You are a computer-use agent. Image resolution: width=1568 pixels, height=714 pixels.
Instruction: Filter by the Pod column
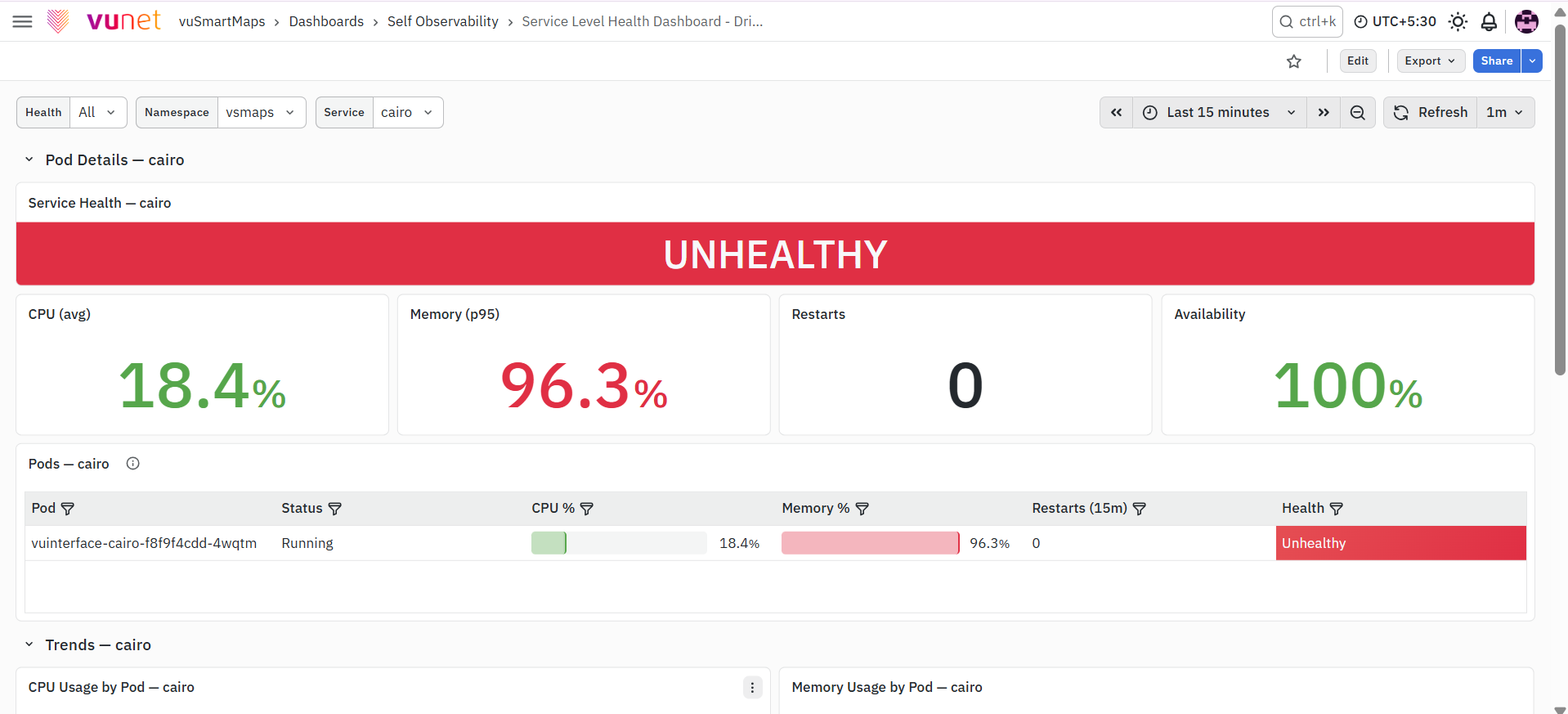pyautogui.click(x=68, y=509)
